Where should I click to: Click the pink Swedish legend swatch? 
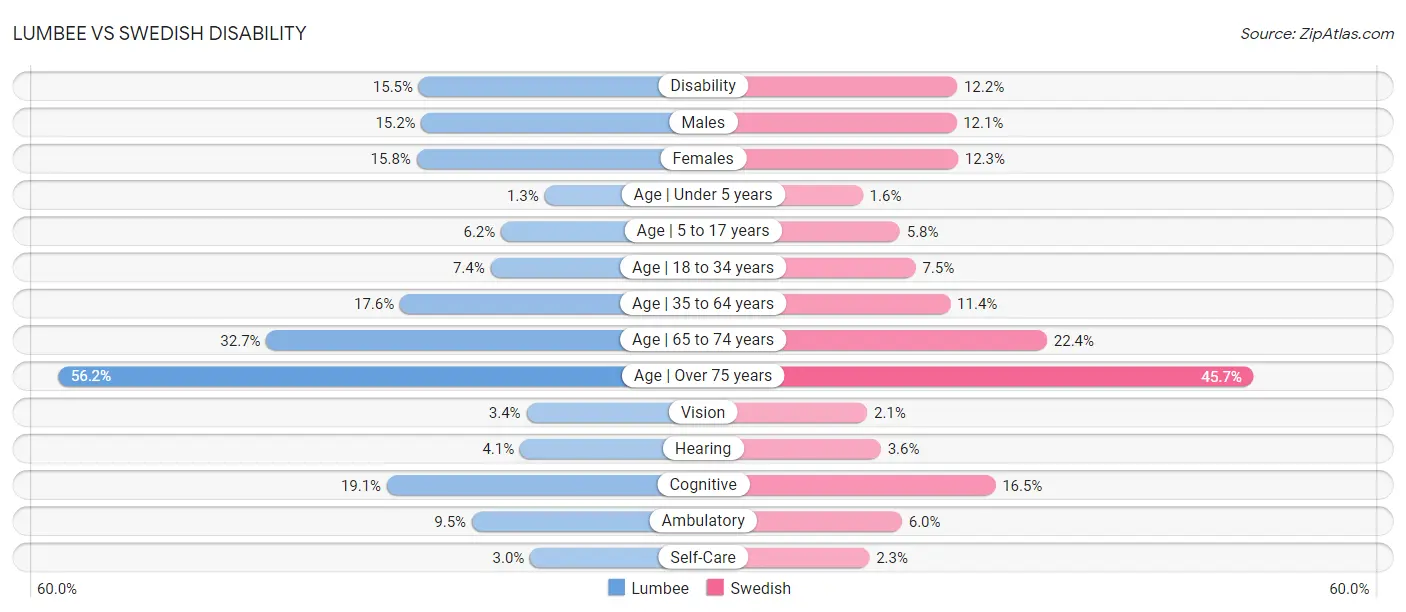[x=715, y=588]
